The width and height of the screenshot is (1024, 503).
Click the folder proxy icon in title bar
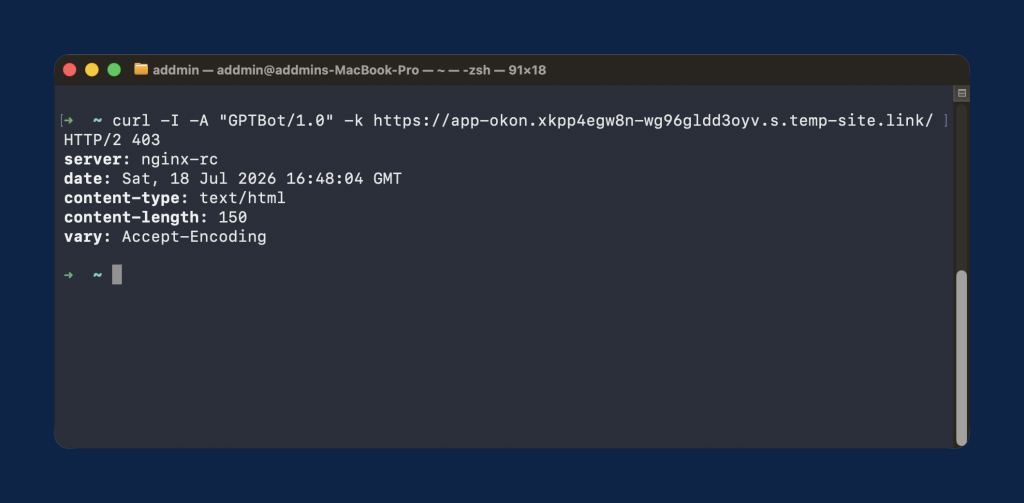click(141, 69)
